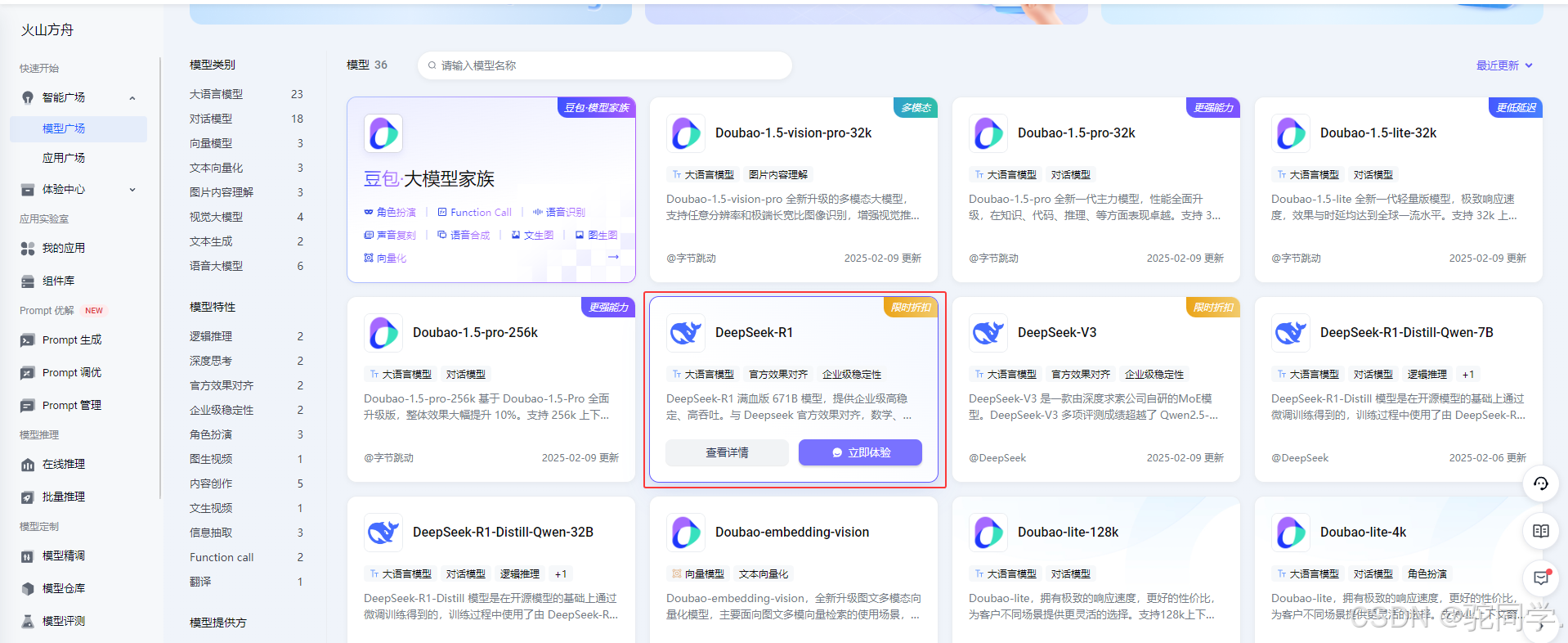Click the DeepSeek-V3 whale logo
This screenshot has height=643, width=1568.
pyautogui.click(x=988, y=333)
